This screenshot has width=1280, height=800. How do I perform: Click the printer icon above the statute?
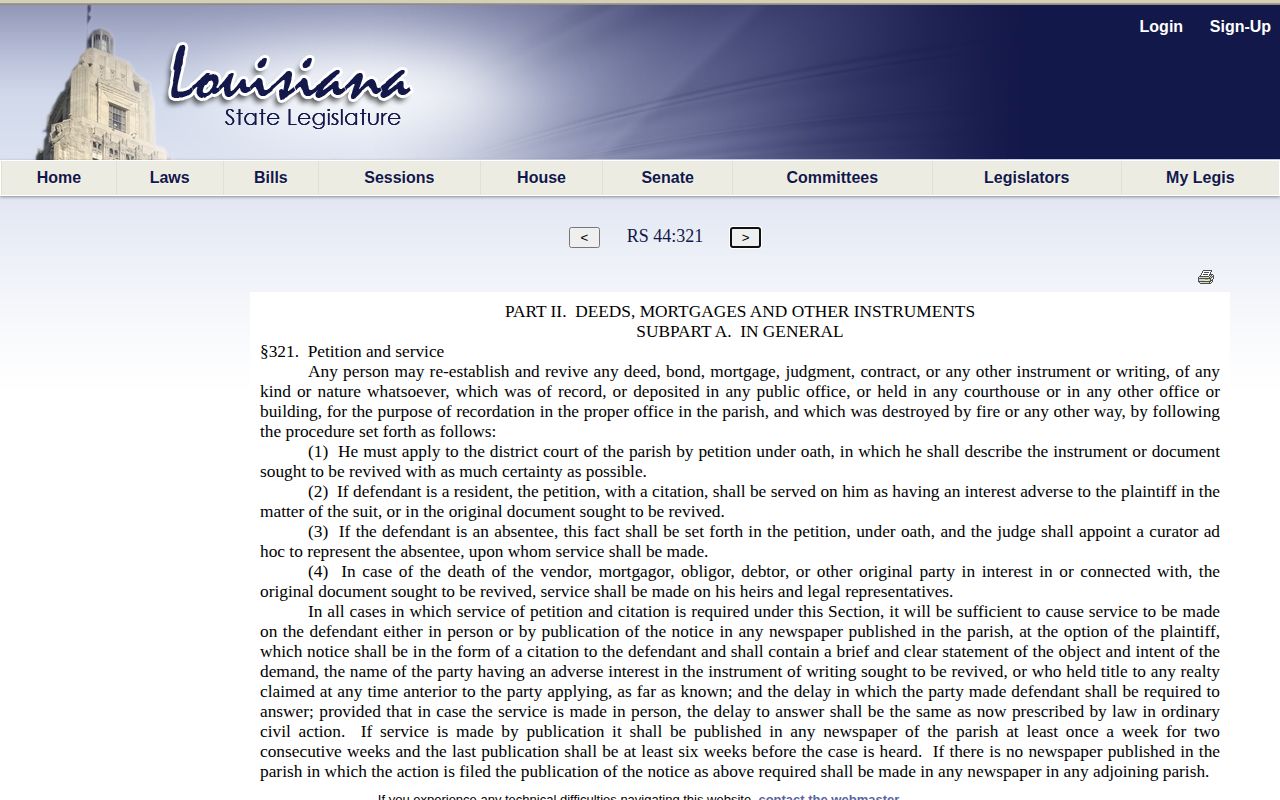click(x=1206, y=277)
